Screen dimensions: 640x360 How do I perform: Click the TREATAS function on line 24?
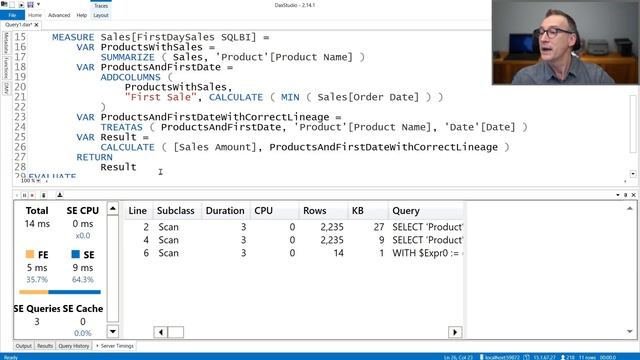coord(122,127)
